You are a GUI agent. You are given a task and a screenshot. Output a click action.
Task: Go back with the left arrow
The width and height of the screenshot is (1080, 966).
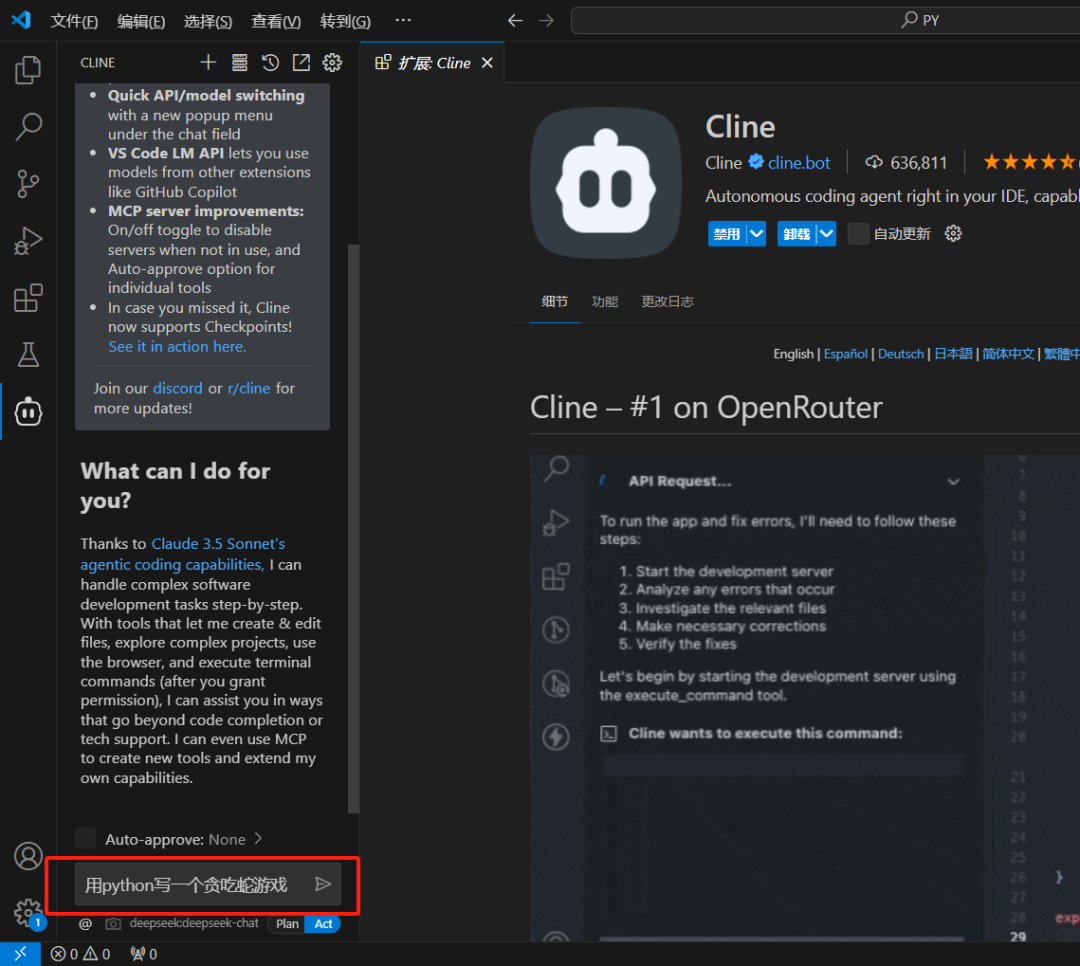coord(515,21)
